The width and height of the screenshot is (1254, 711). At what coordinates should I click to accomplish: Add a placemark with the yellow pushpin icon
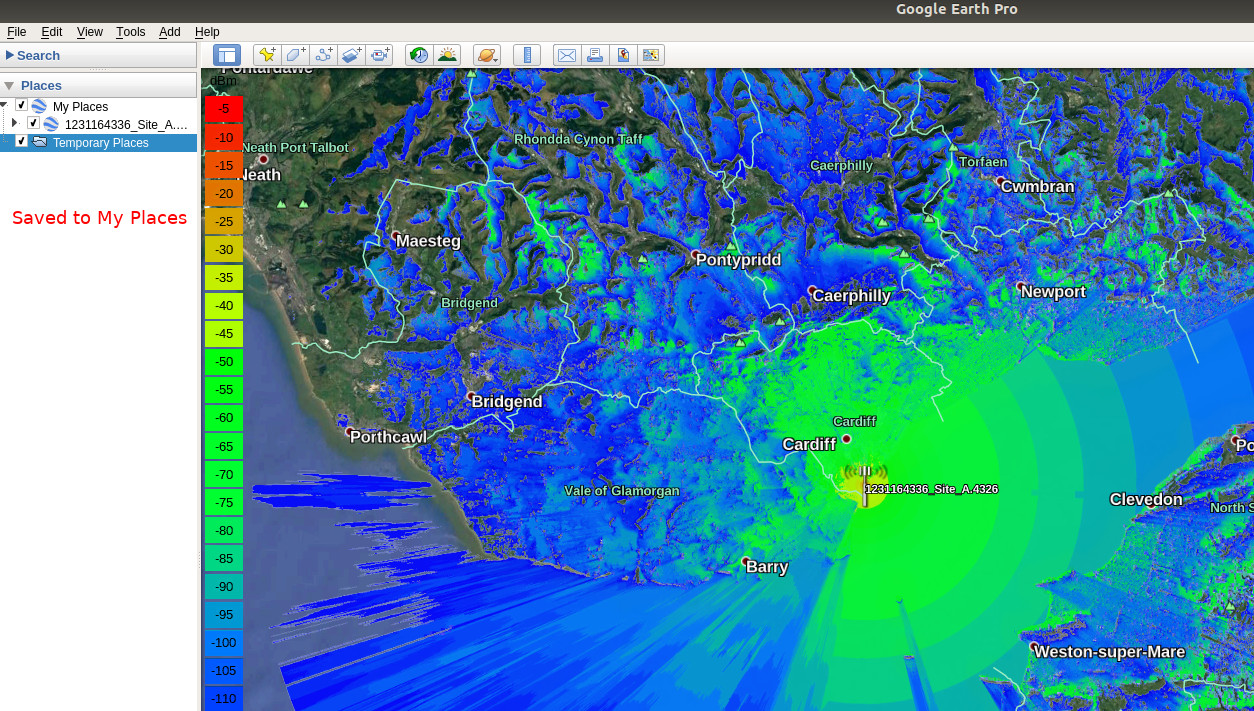tap(267, 55)
